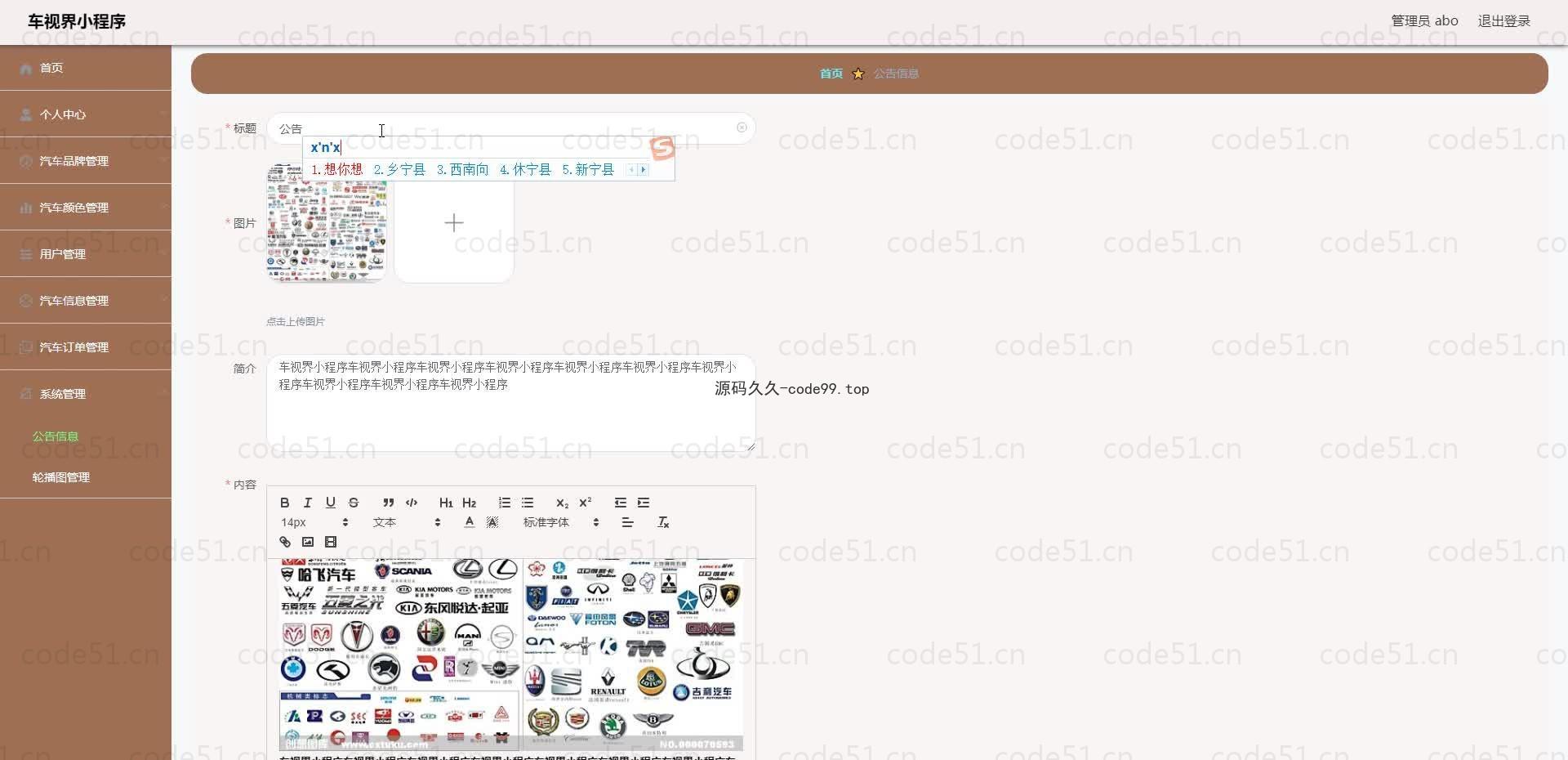1568x760 pixels.
Task: Click the 管理员 abo account label
Action: pyautogui.click(x=1424, y=20)
